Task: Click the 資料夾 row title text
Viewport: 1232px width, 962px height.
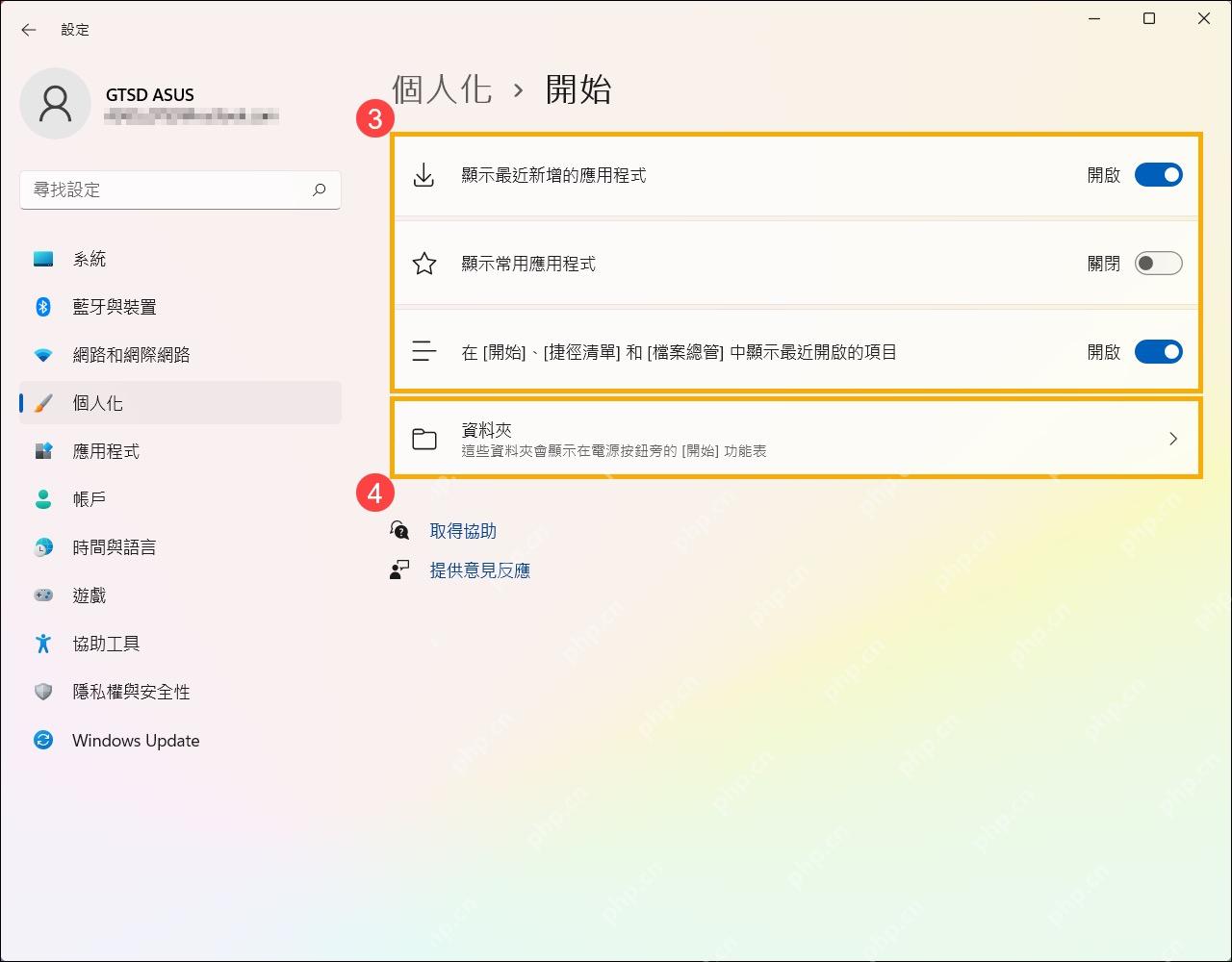Action: [487, 430]
